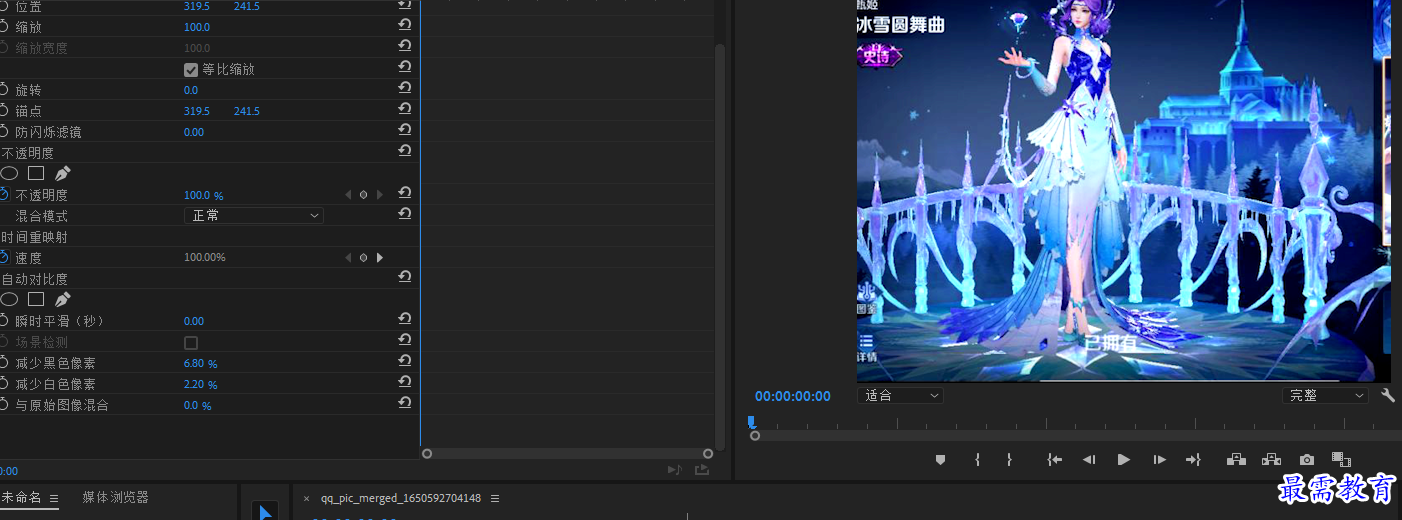Go to previous 不透明度 keyframe
The height and width of the screenshot is (520, 1402).
pyautogui.click(x=348, y=195)
